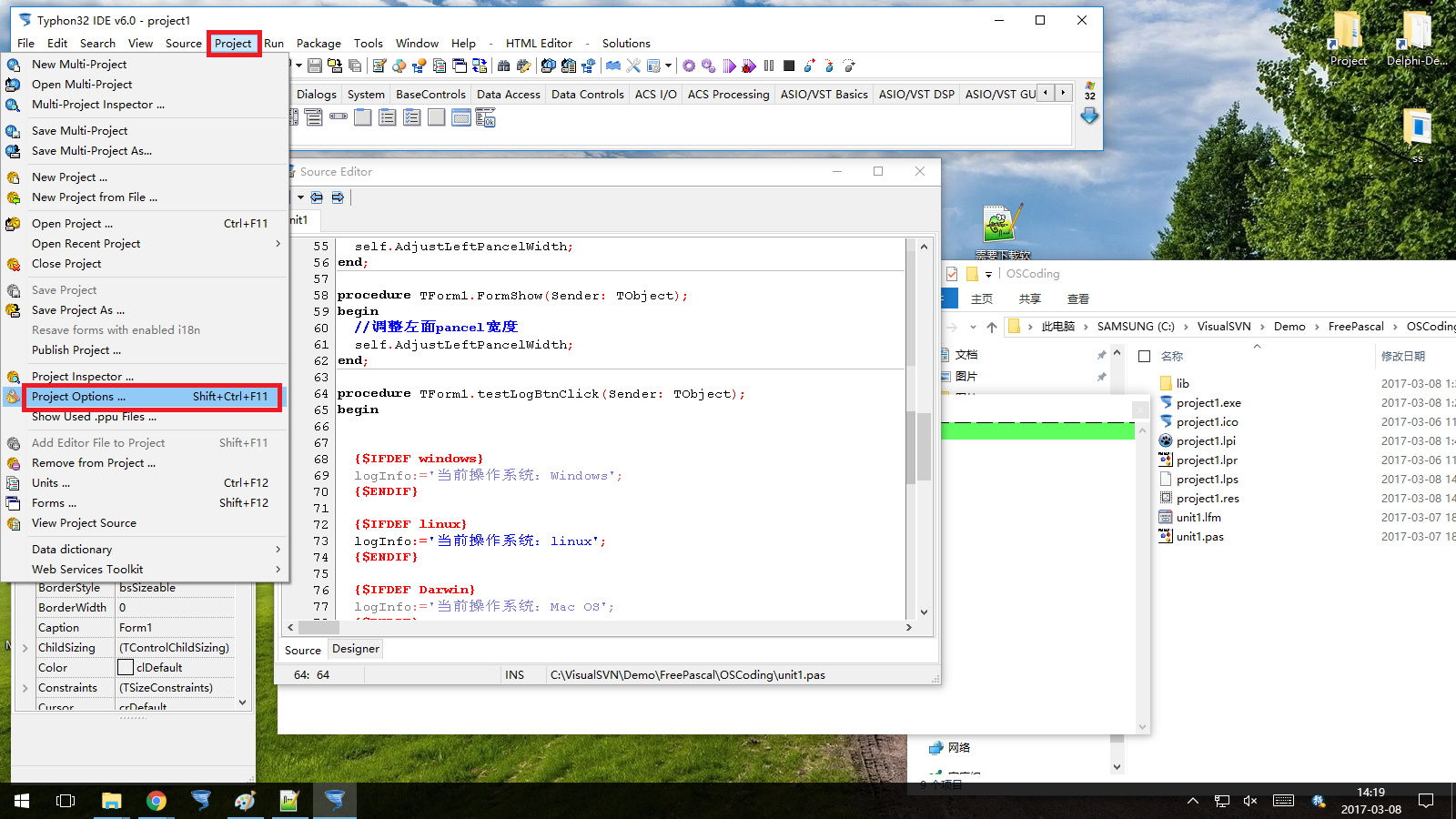Open File Explorer from the taskbar
The image size is (1456, 819).
(x=111, y=801)
